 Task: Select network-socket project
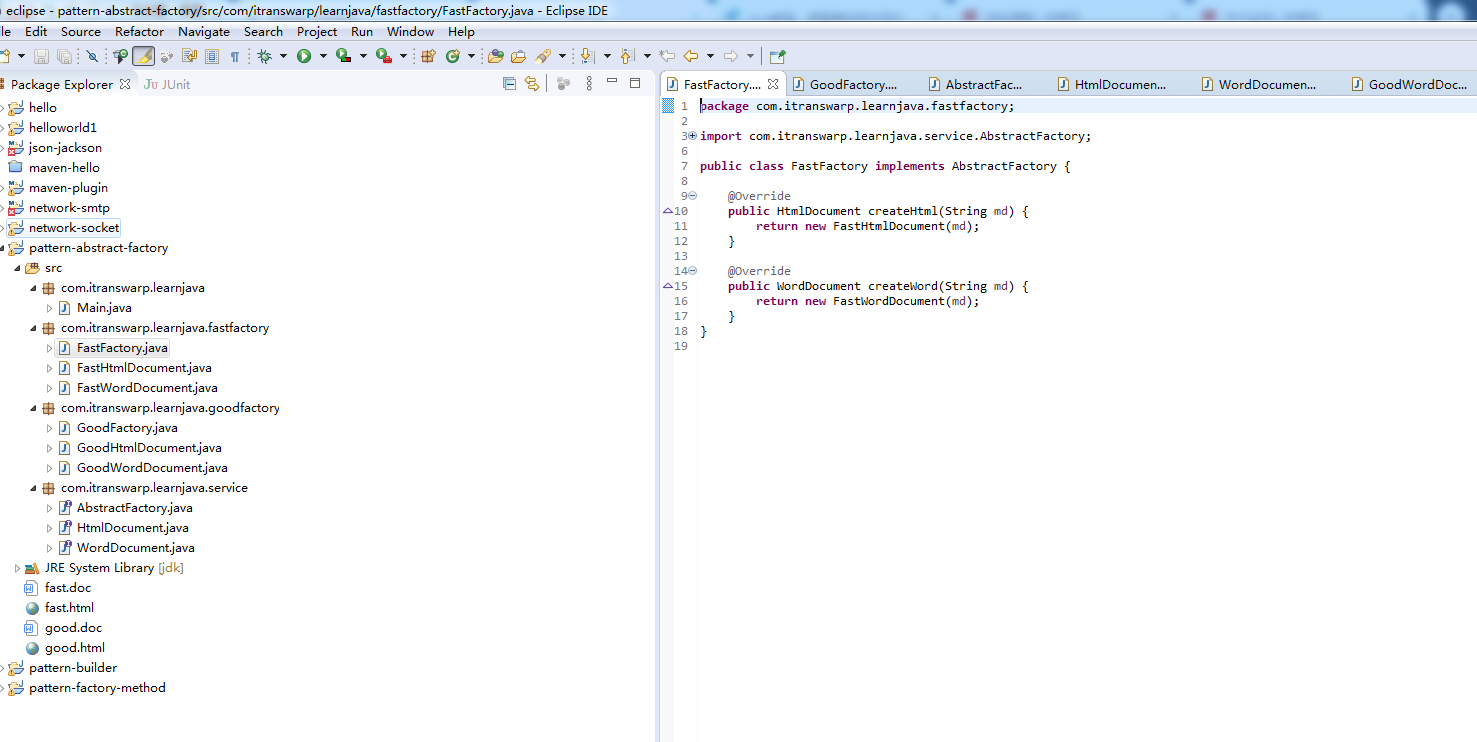[x=74, y=228]
